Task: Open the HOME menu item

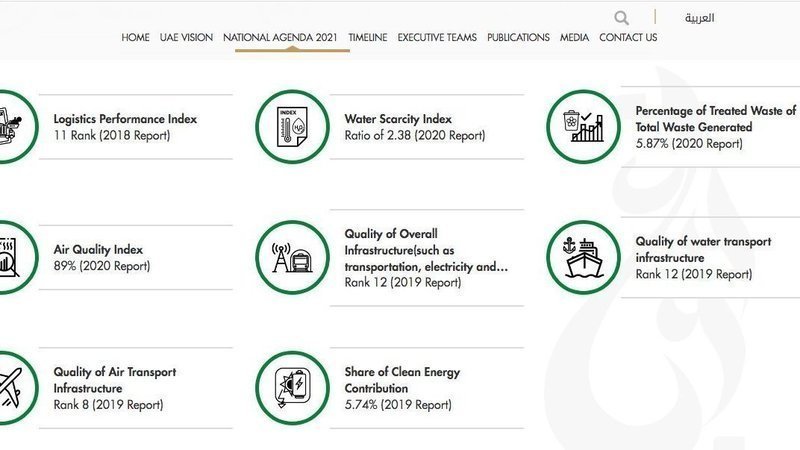Action: [x=135, y=38]
